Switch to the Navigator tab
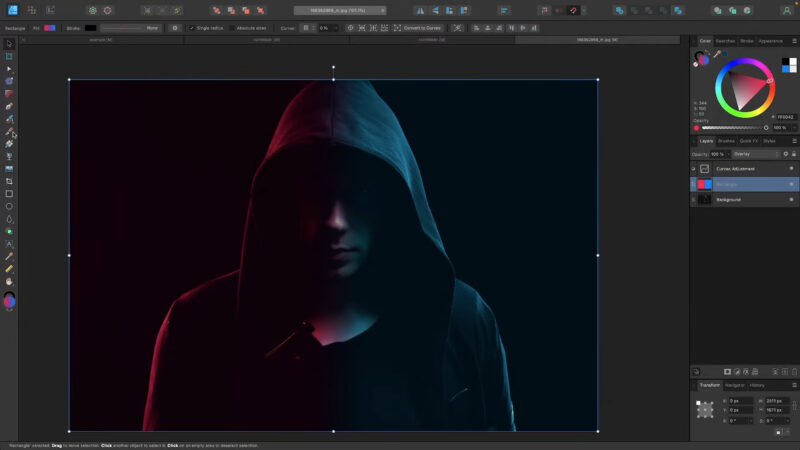Viewport: 800px width, 450px height. [734, 385]
